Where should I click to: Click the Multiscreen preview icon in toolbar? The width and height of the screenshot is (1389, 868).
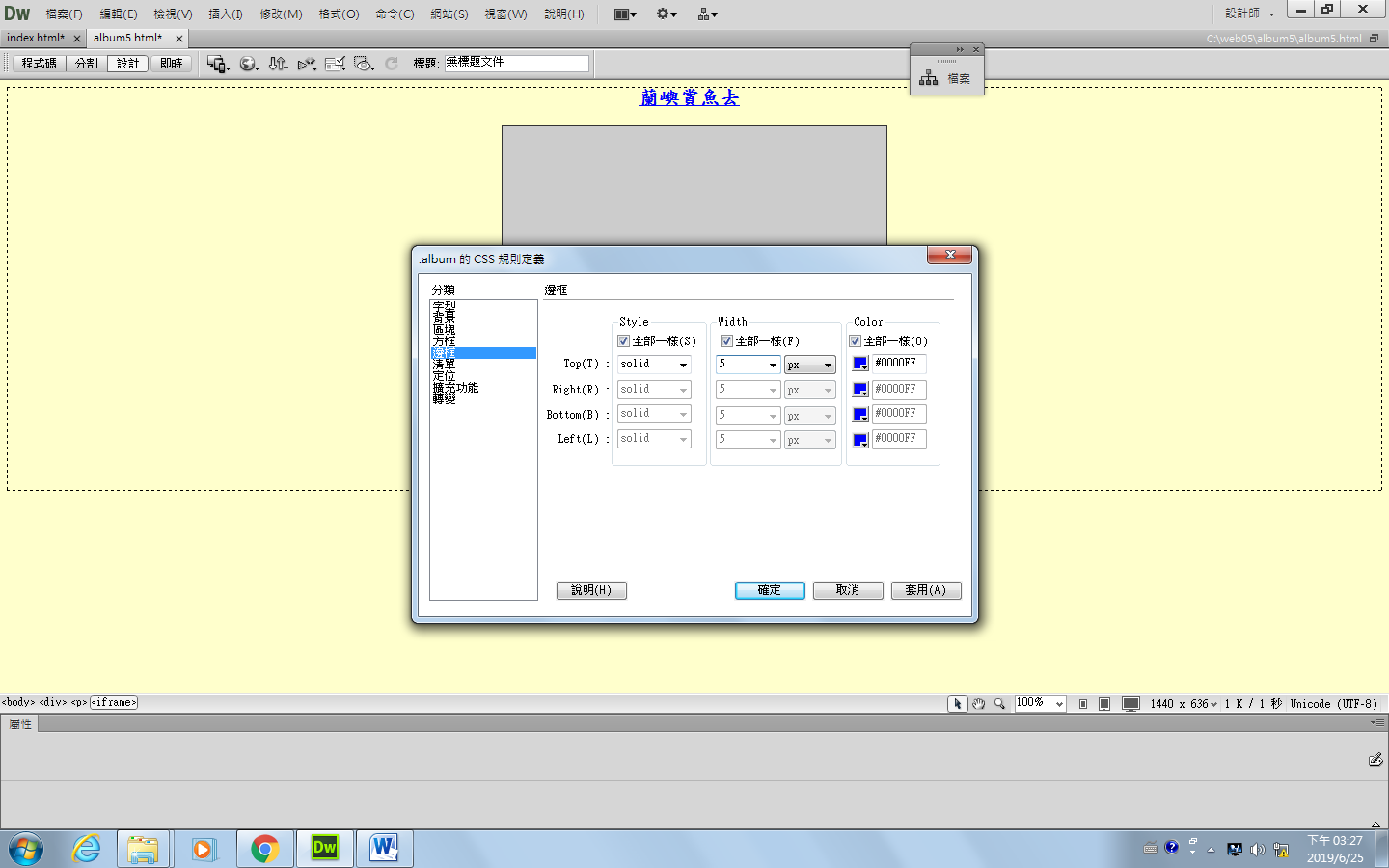tap(217, 64)
